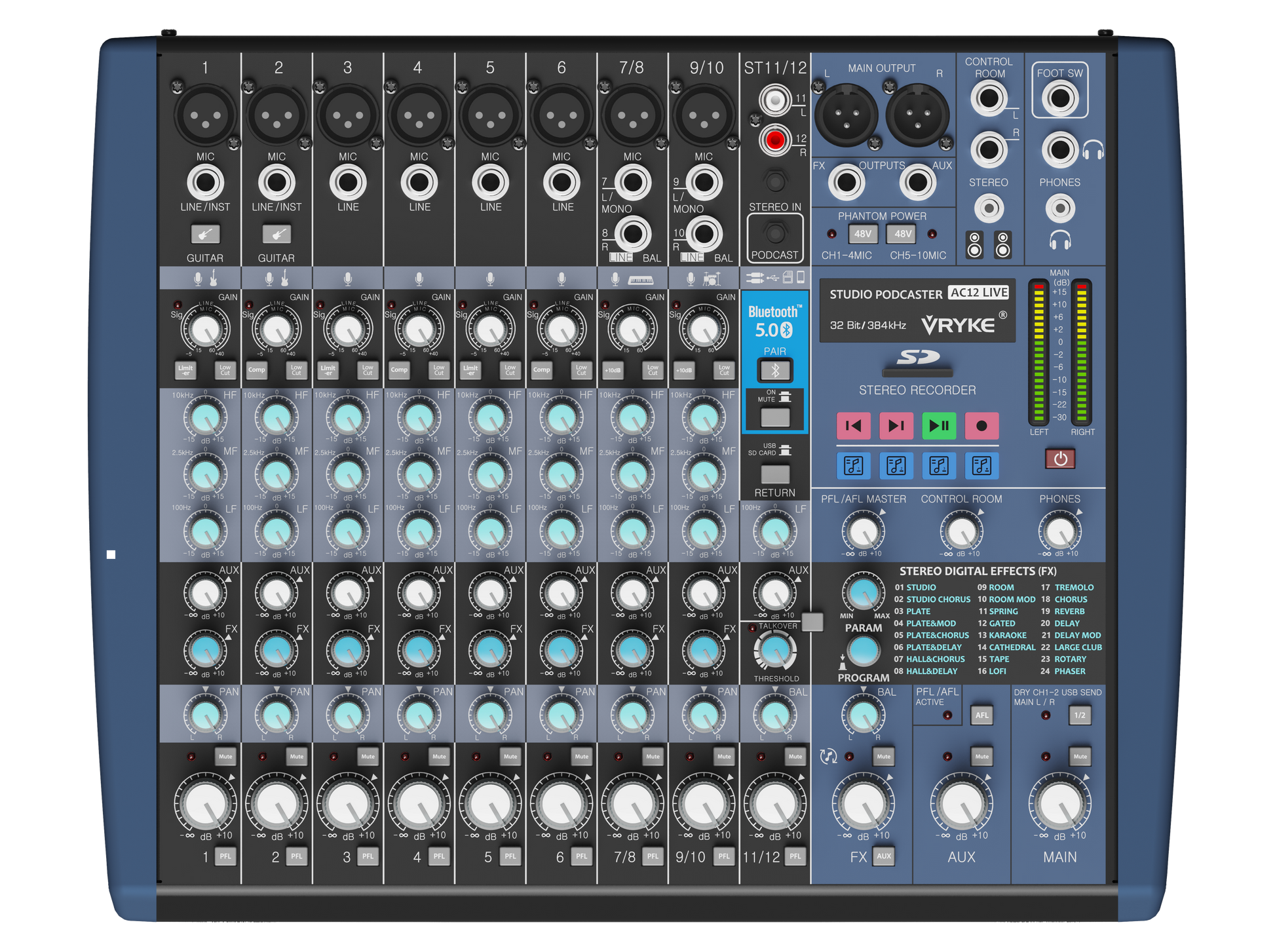Click the AUX output jack
This screenshot has height=952, width=1275.
tap(917, 182)
